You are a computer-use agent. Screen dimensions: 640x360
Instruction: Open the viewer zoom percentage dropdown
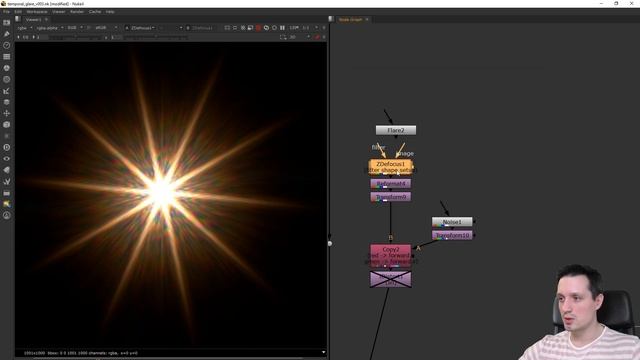[294, 28]
